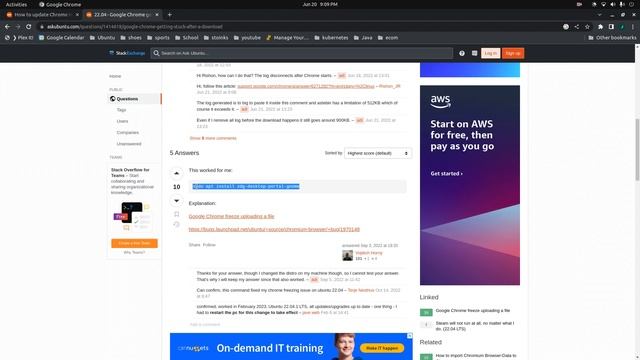This screenshot has height=360, width=640.
Task: Open linked Steam will not run question
Action: pyautogui.click(x=475, y=326)
